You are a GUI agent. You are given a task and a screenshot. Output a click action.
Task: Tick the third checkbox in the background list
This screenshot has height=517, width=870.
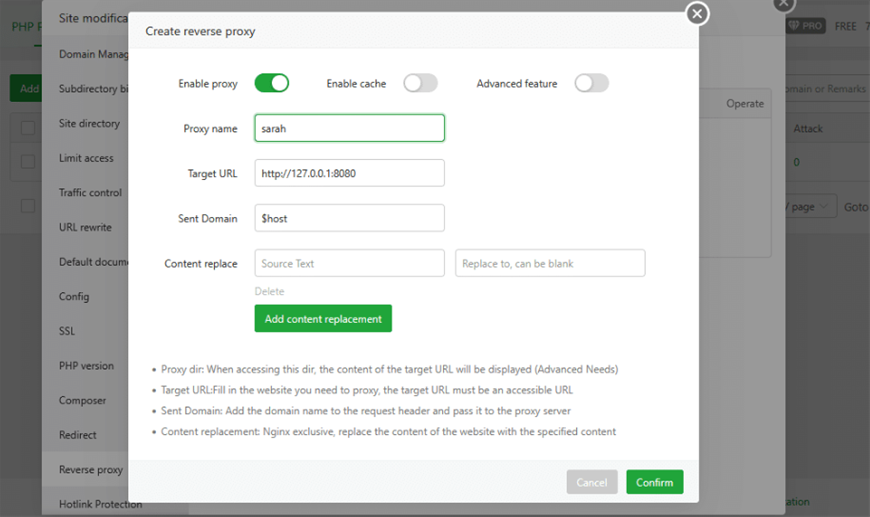click(28, 206)
